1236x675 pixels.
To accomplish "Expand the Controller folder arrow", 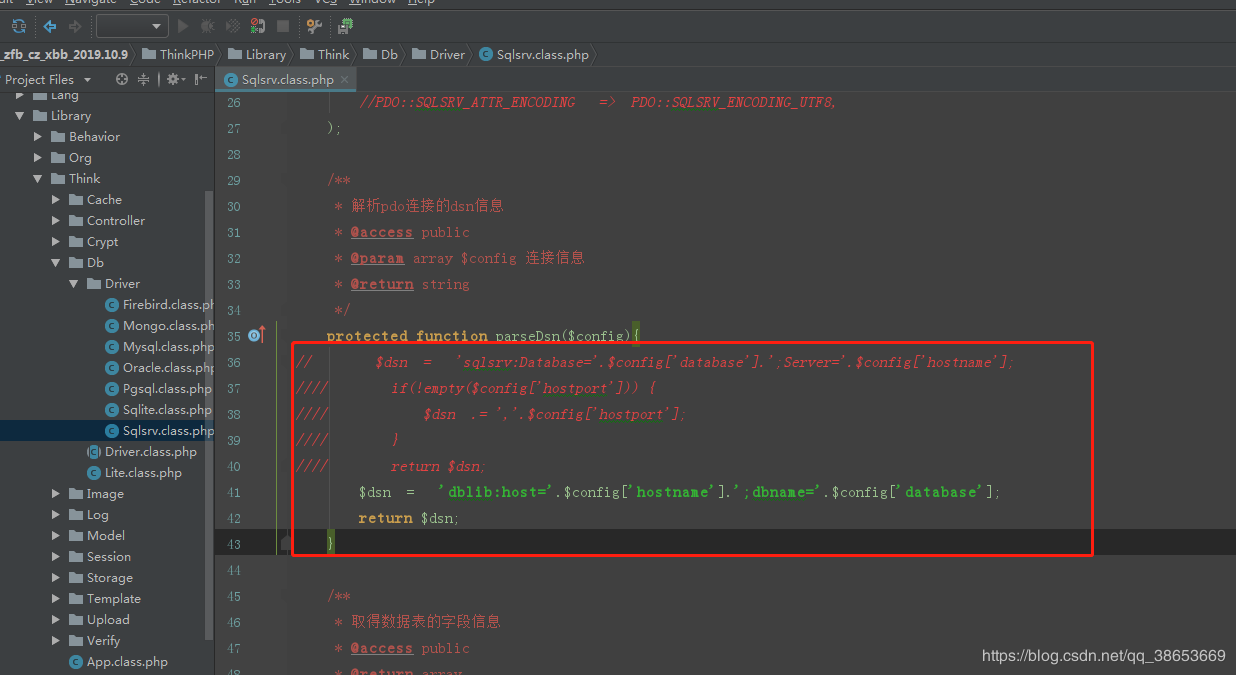I will click(56, 221).
